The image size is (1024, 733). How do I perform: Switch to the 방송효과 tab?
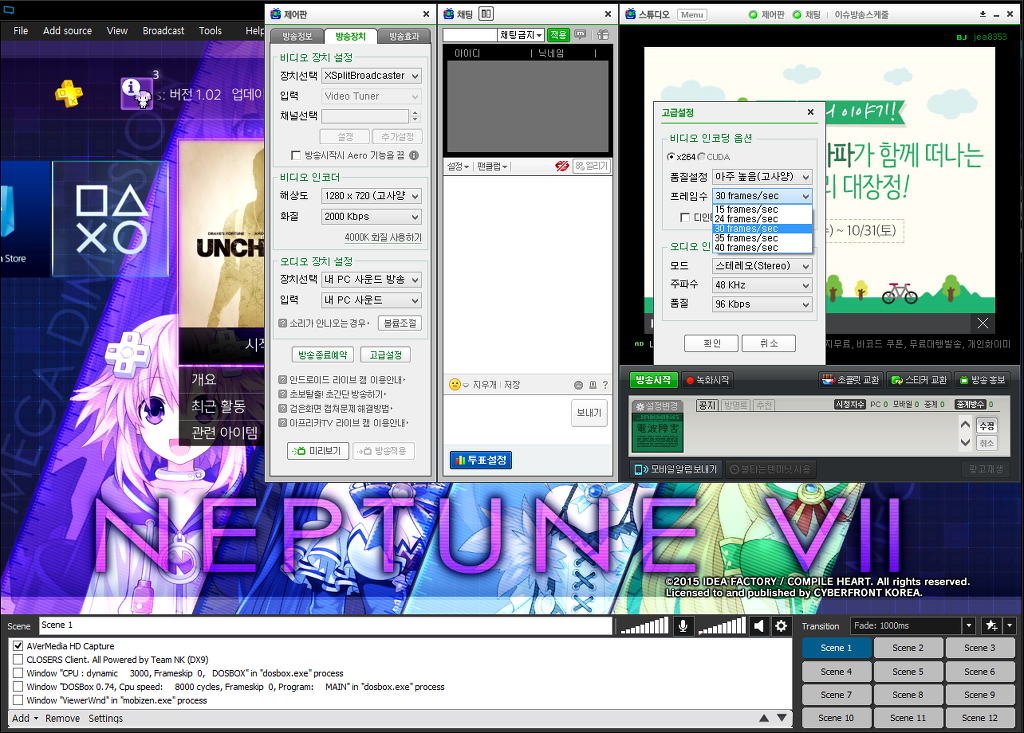(404, 37)
